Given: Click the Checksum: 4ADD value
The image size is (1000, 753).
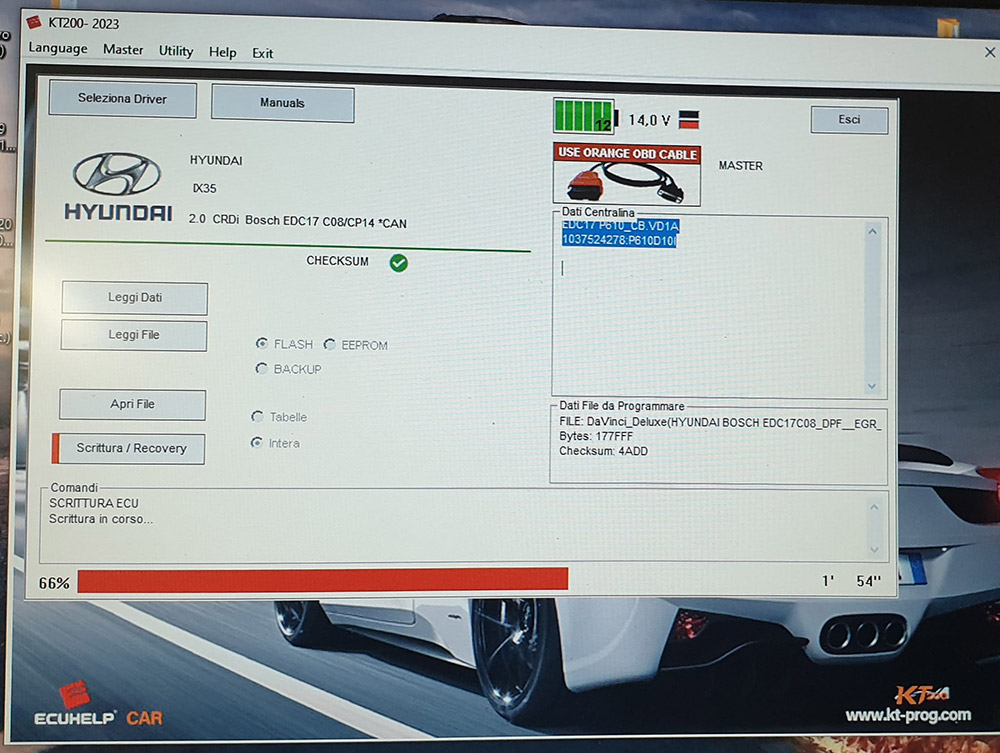Looking at the screenshot, I should coord(603,451).
